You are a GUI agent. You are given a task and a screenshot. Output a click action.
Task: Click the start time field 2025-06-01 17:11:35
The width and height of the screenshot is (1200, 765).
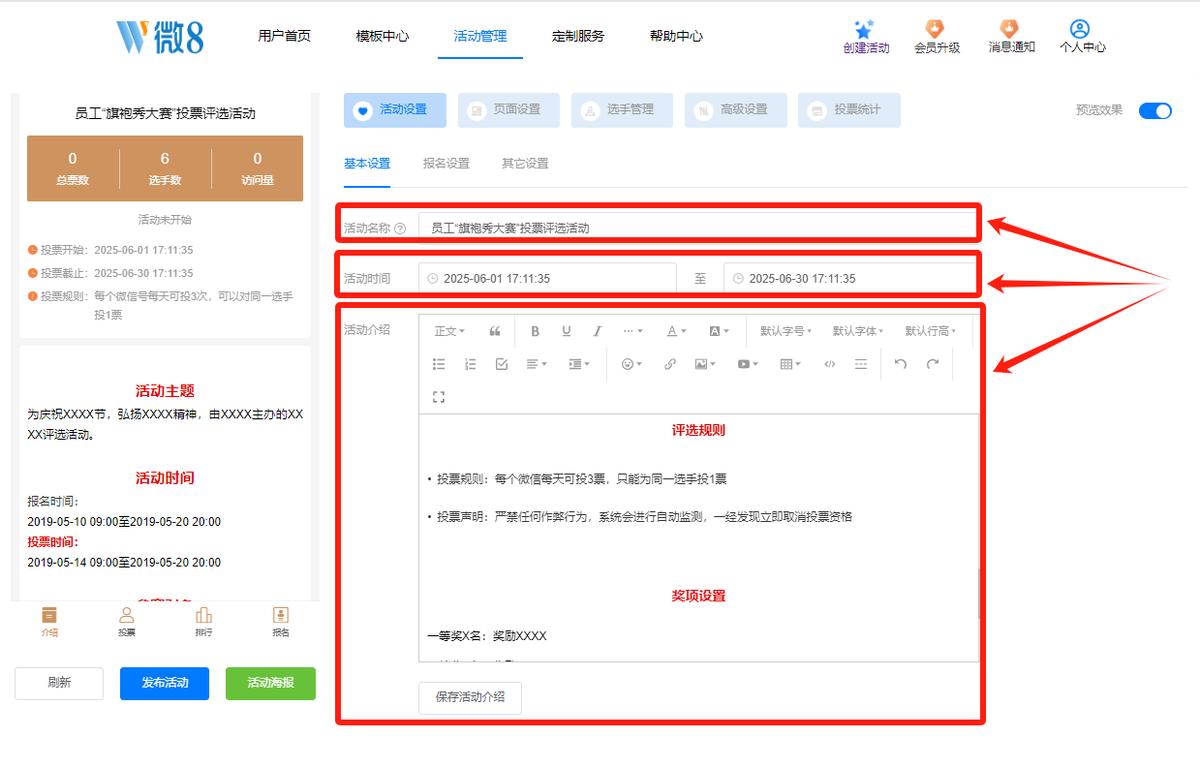pyautogui.click(x=547, y=279)
